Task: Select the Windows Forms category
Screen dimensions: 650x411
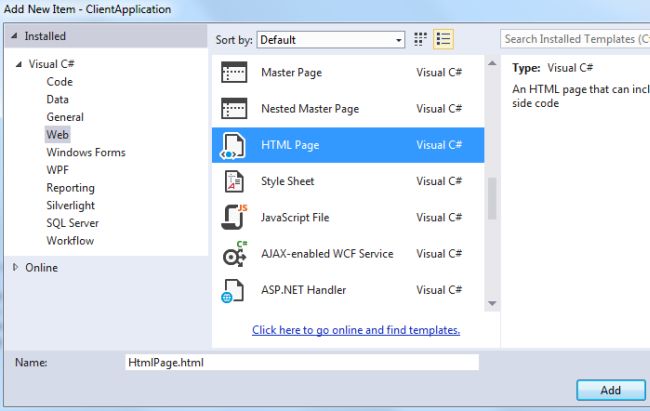Action: pos(86,153)
